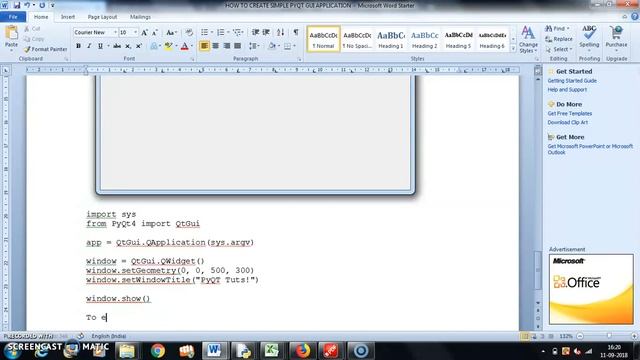Click the Text Effects icon

[x=154, y=46]
